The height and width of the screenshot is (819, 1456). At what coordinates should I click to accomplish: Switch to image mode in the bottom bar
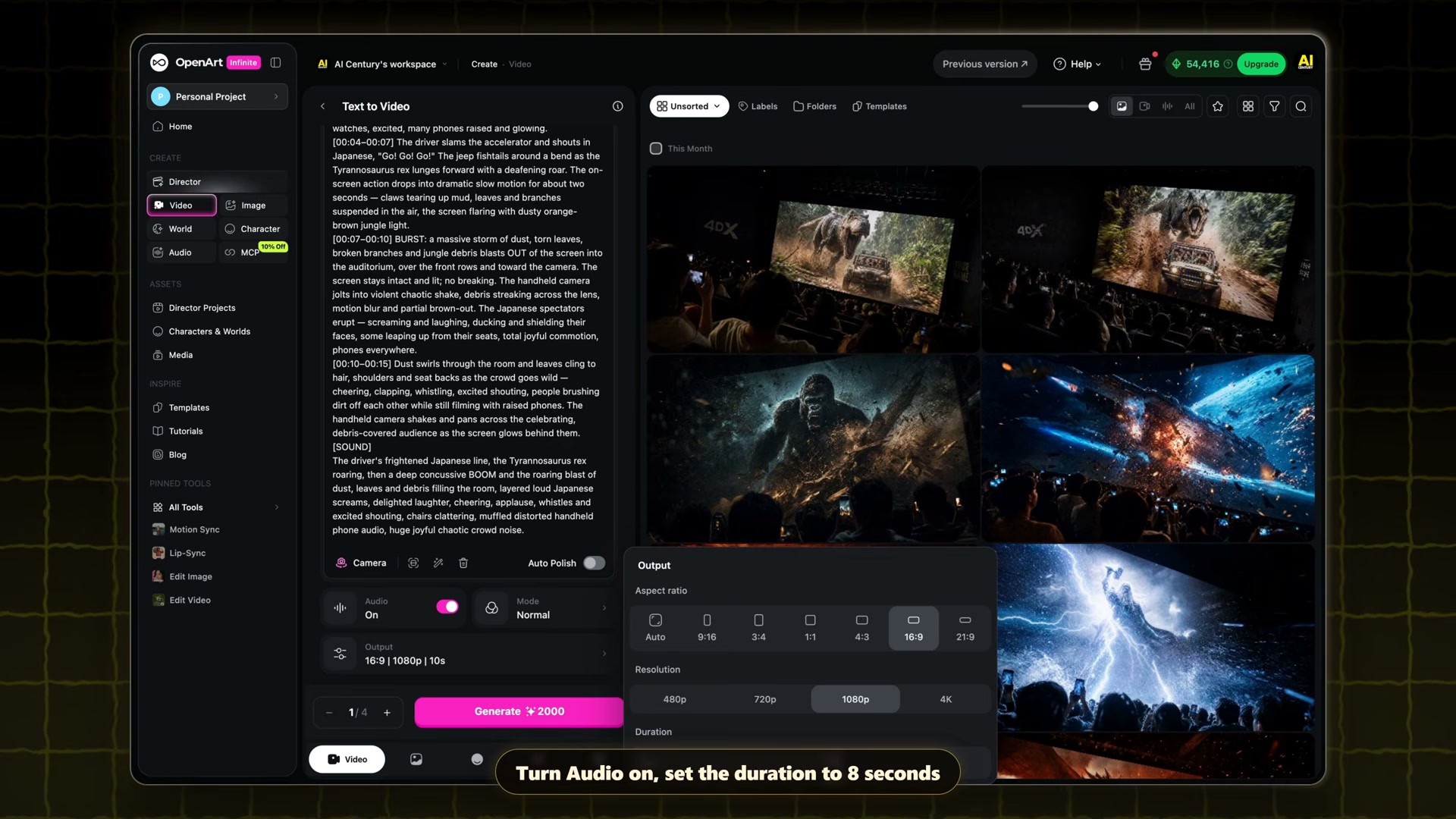416,759
